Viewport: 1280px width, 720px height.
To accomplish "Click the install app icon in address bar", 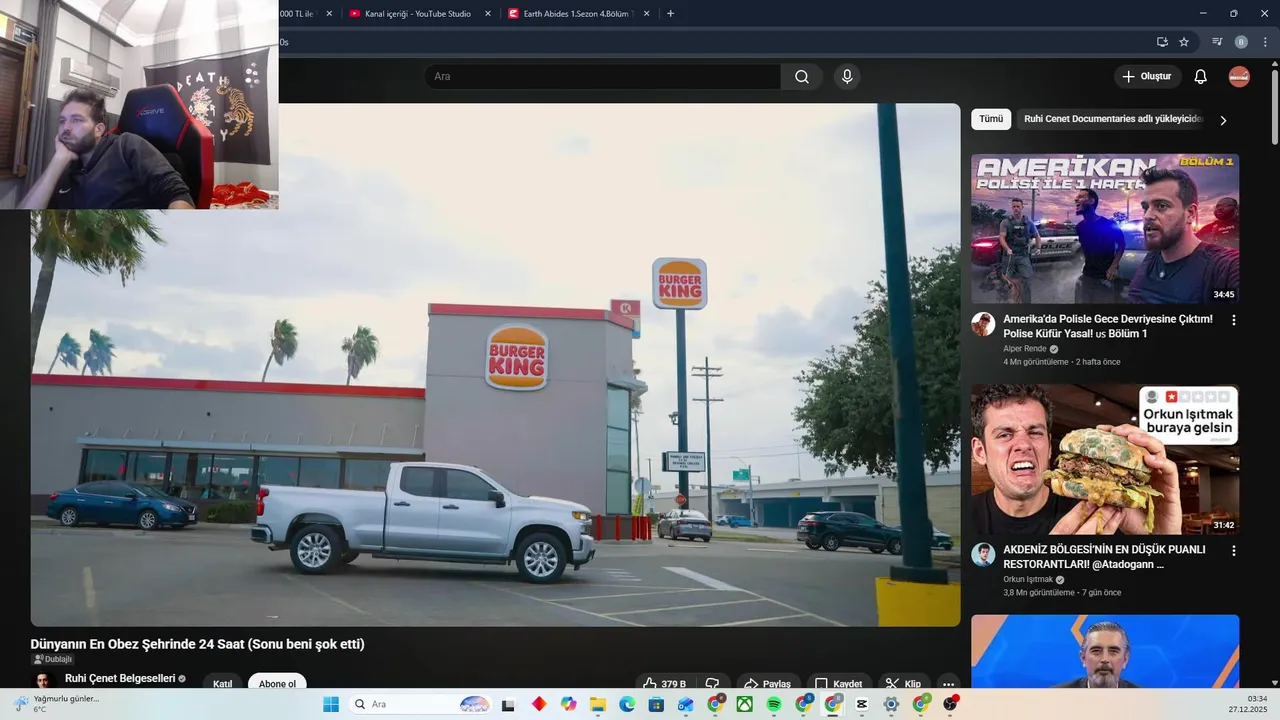I will 1162,42.
